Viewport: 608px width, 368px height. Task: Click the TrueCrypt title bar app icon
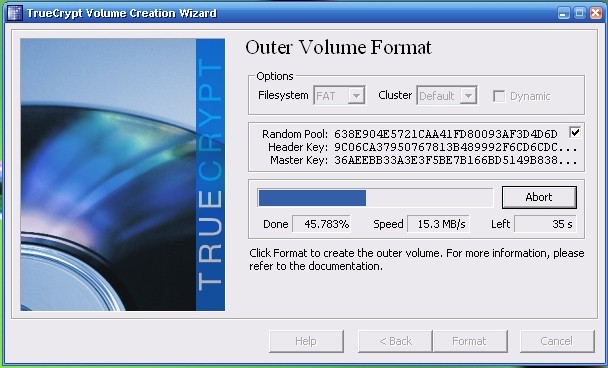click(x=14, y=13)
